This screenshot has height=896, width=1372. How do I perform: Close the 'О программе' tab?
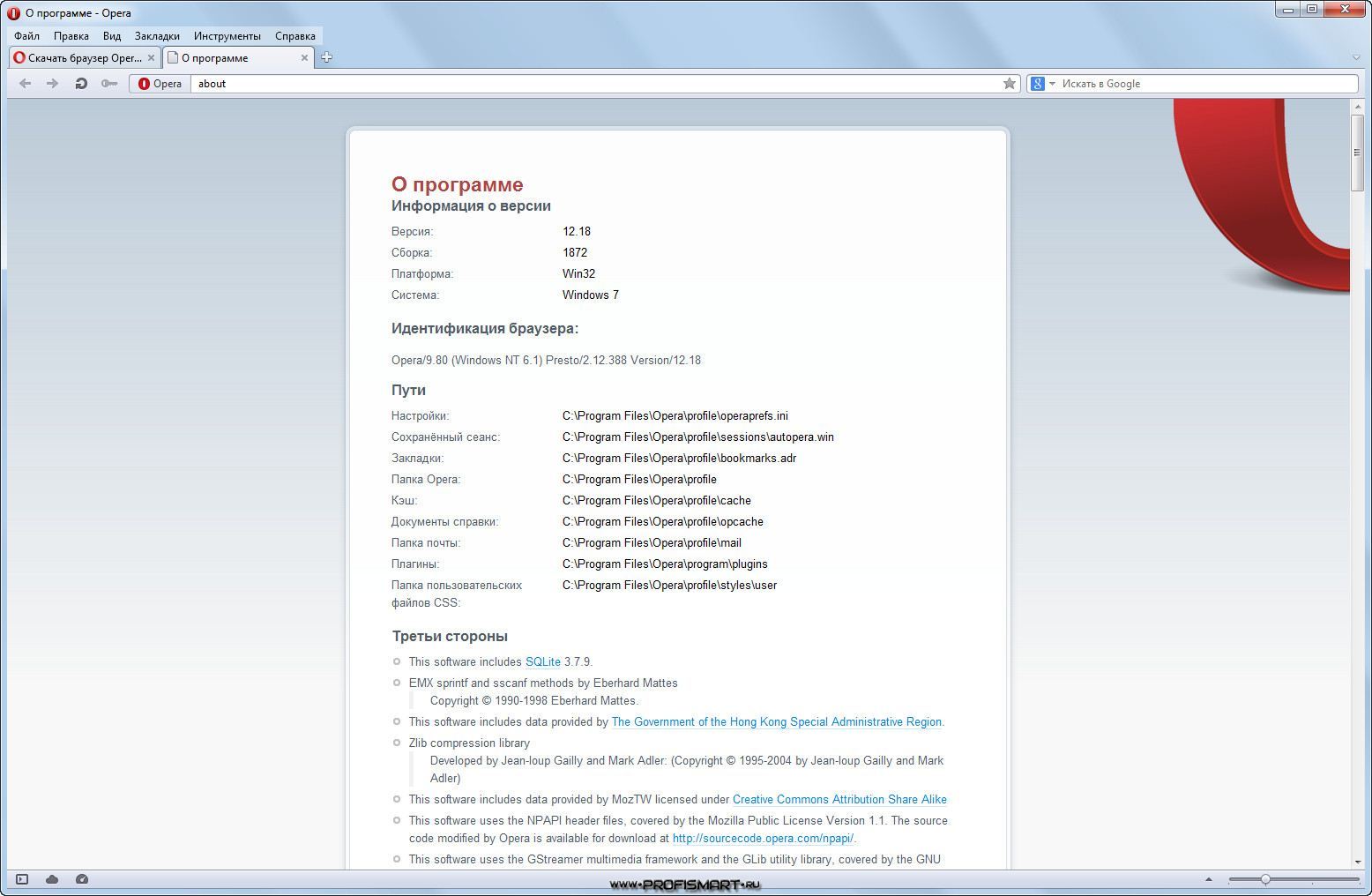click(x=304, y=57)
